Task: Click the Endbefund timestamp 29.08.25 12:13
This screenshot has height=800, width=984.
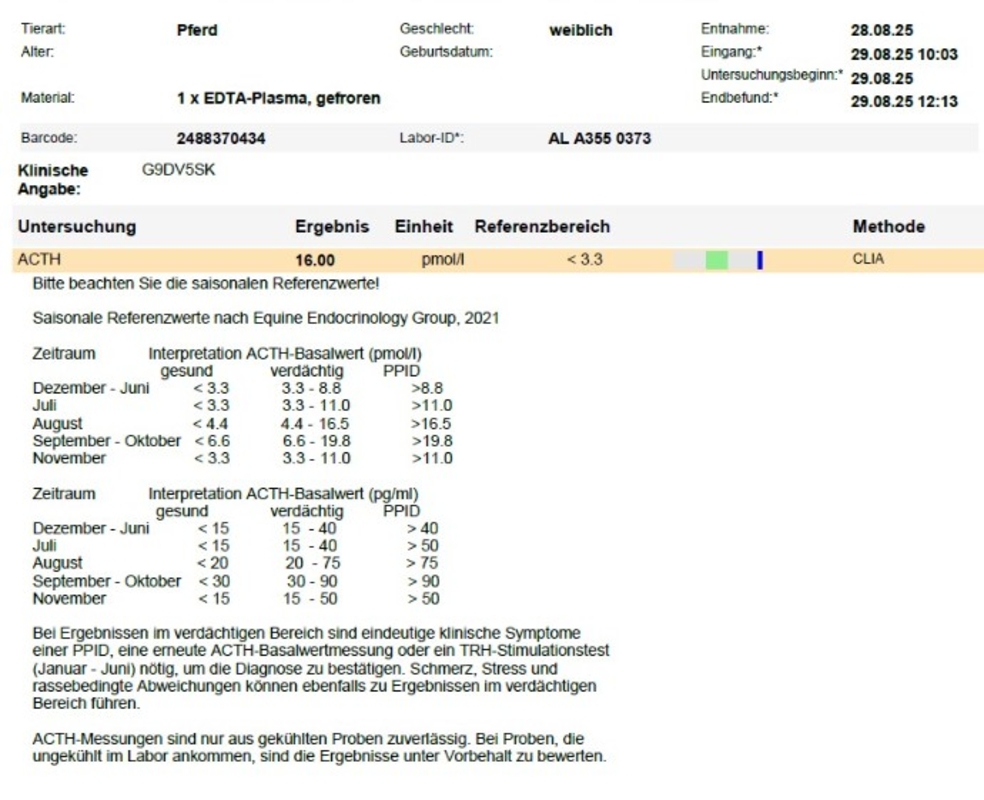Action: tap(904, 102)
